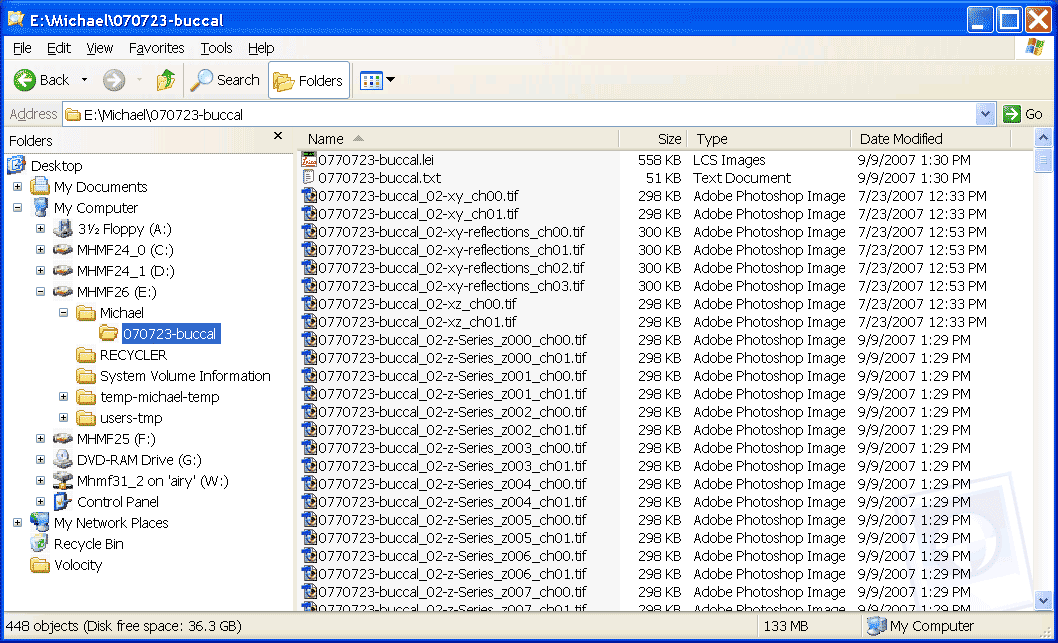1058x643 pixels.
Task: Collapse the Michael folder tree node
Action: (x=63, y=313)
